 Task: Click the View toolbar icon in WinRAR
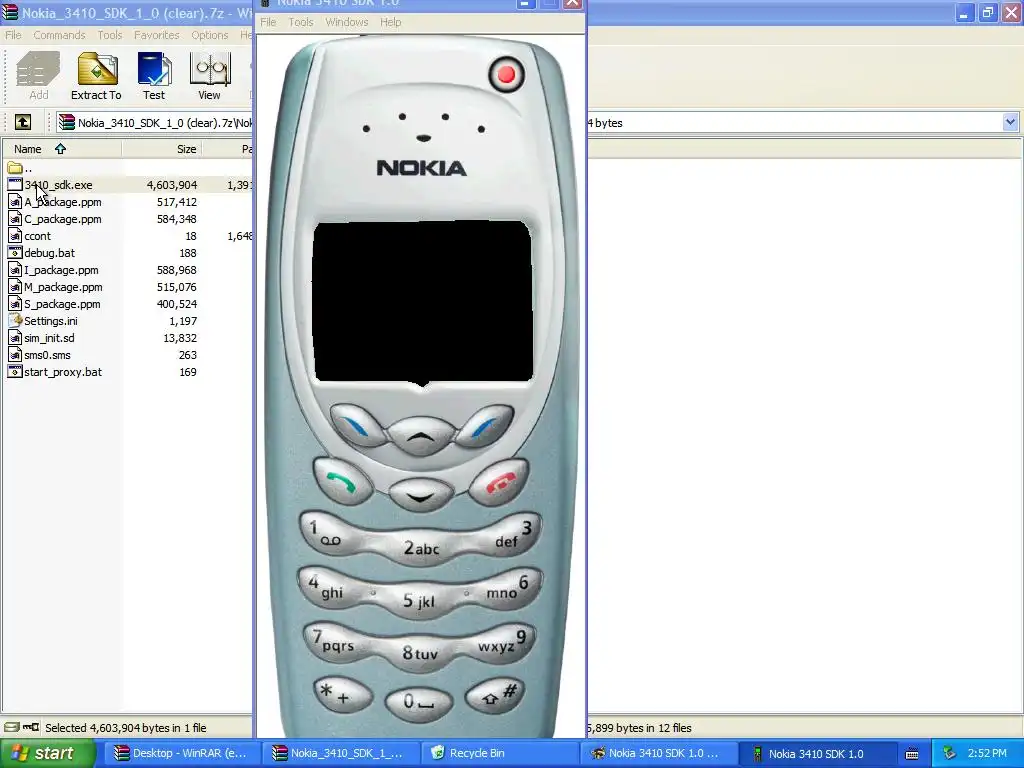[209, 76]
